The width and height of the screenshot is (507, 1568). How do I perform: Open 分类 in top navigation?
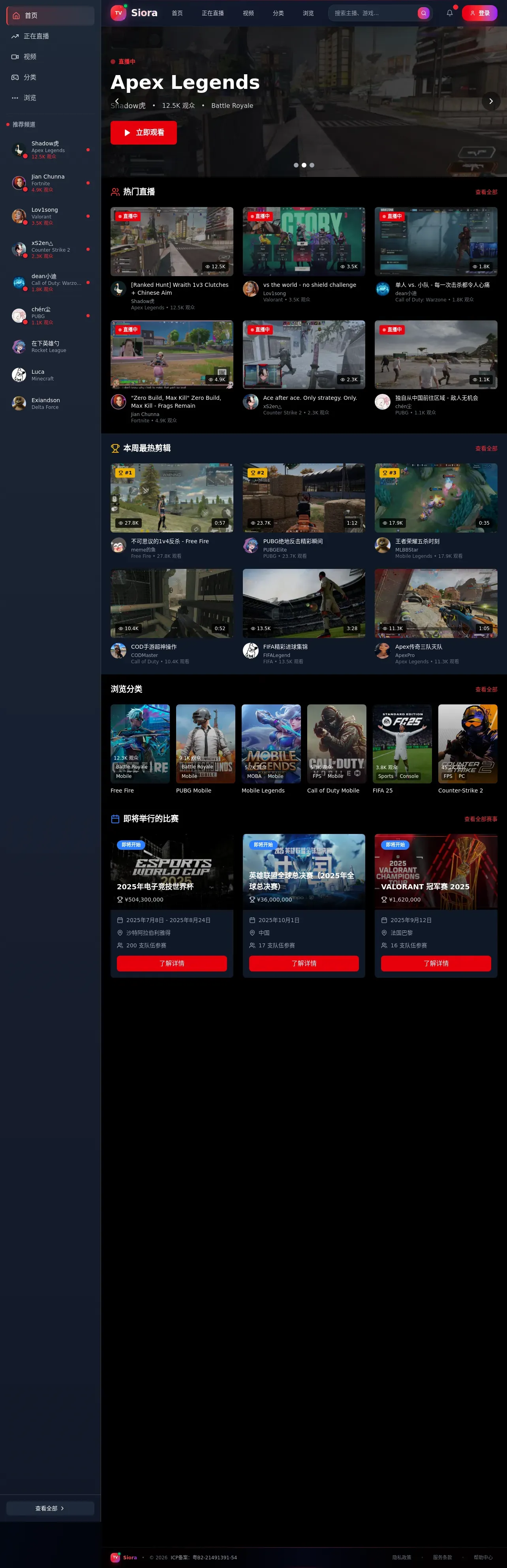pyautogui.click(x=278, y=13)
